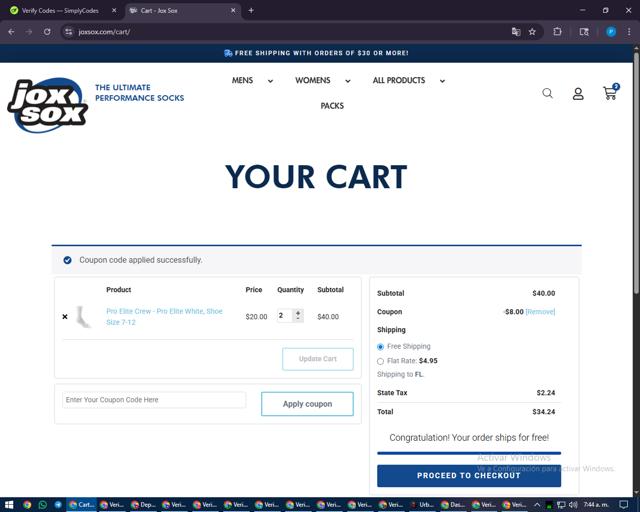
Task: Open Telegram from the taskbar
Action: 58,505
